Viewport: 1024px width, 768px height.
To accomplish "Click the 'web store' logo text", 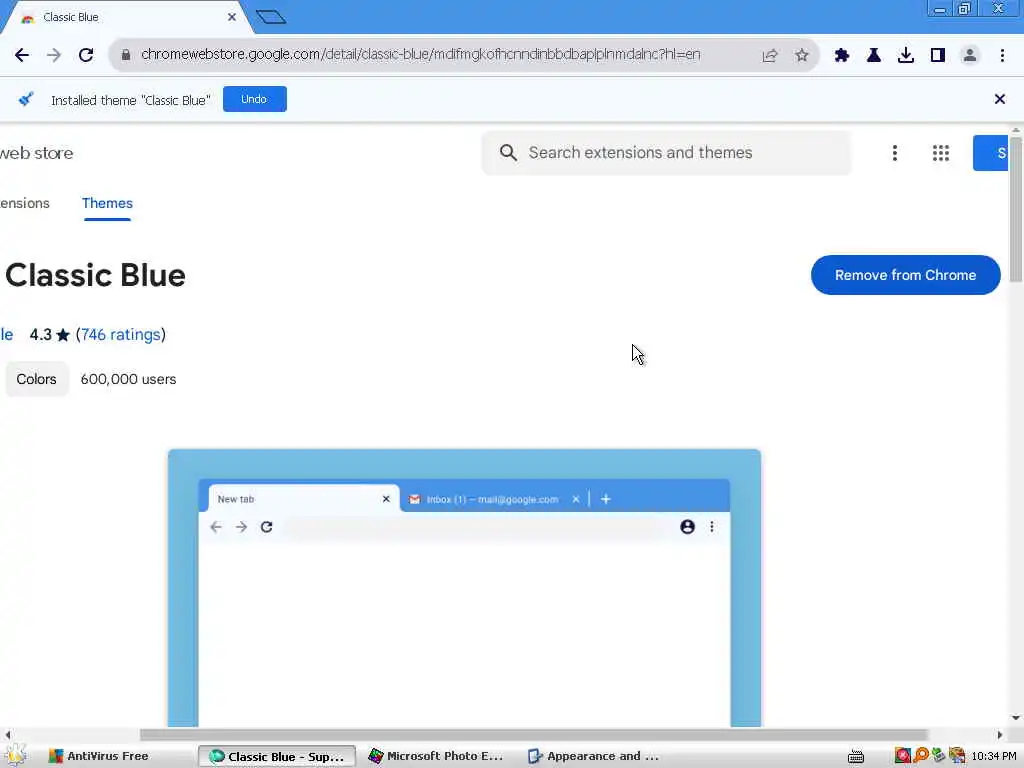I will coord(37,153).
